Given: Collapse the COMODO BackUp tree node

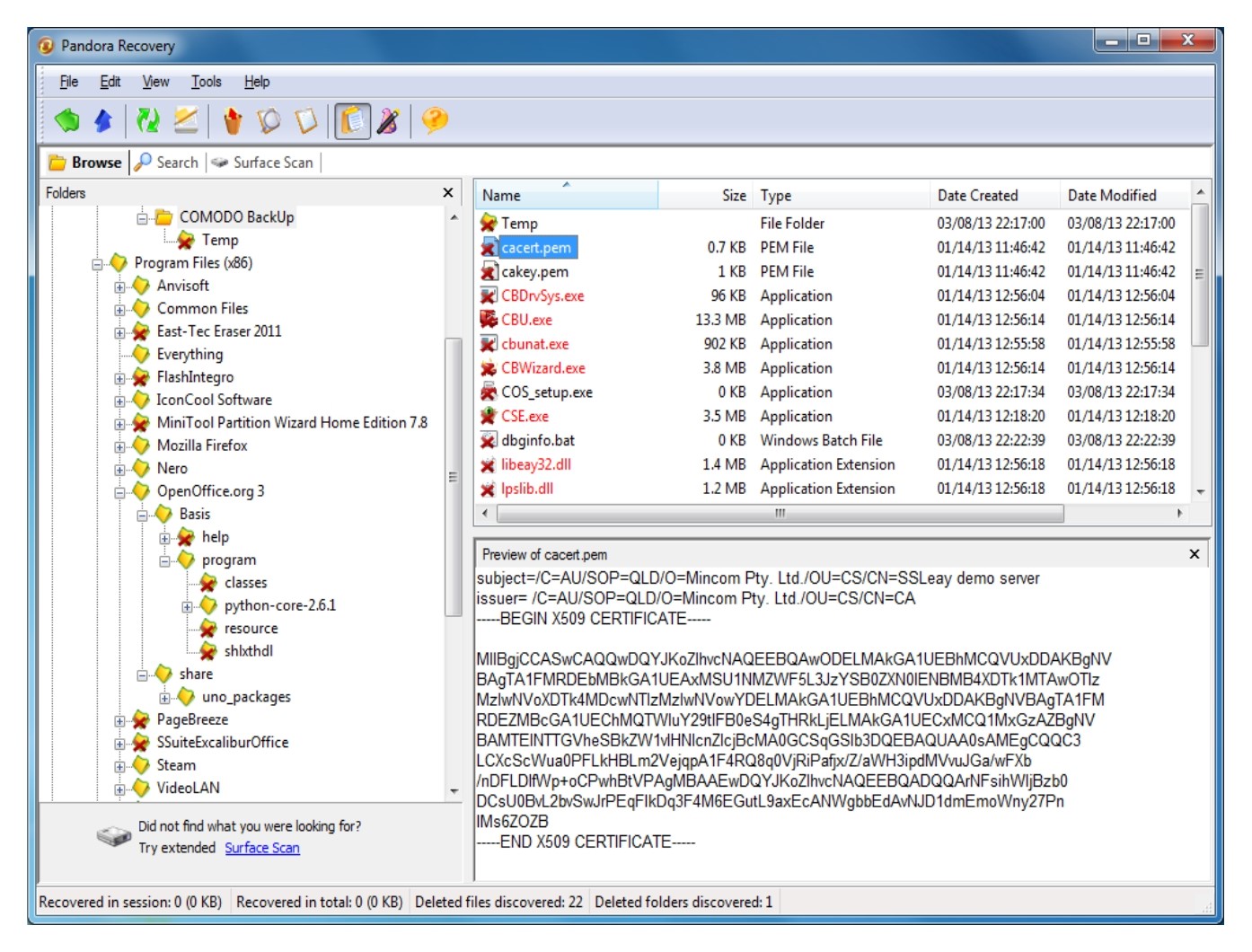Looking at the screenshot, I should tap(142, 218).
